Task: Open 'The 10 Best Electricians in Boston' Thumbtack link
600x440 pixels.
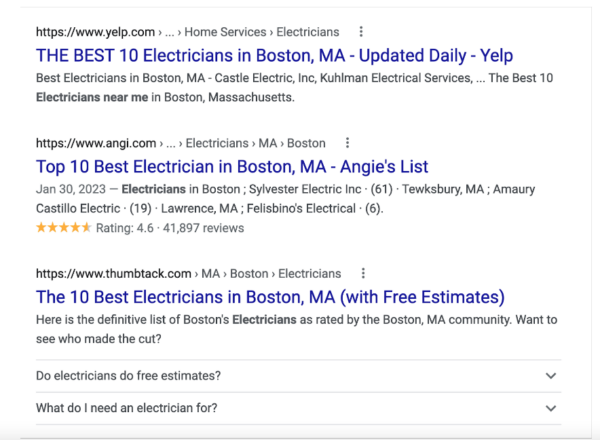Action: coord(270,297)
